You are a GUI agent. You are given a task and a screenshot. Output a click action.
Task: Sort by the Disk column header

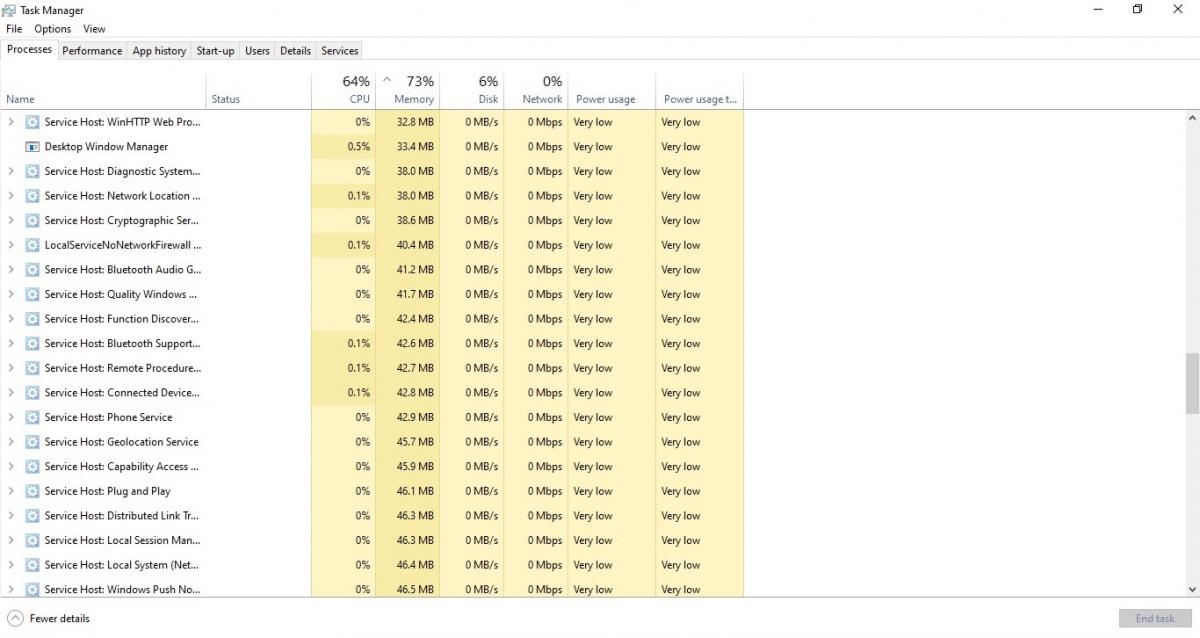tap(471, 91)
